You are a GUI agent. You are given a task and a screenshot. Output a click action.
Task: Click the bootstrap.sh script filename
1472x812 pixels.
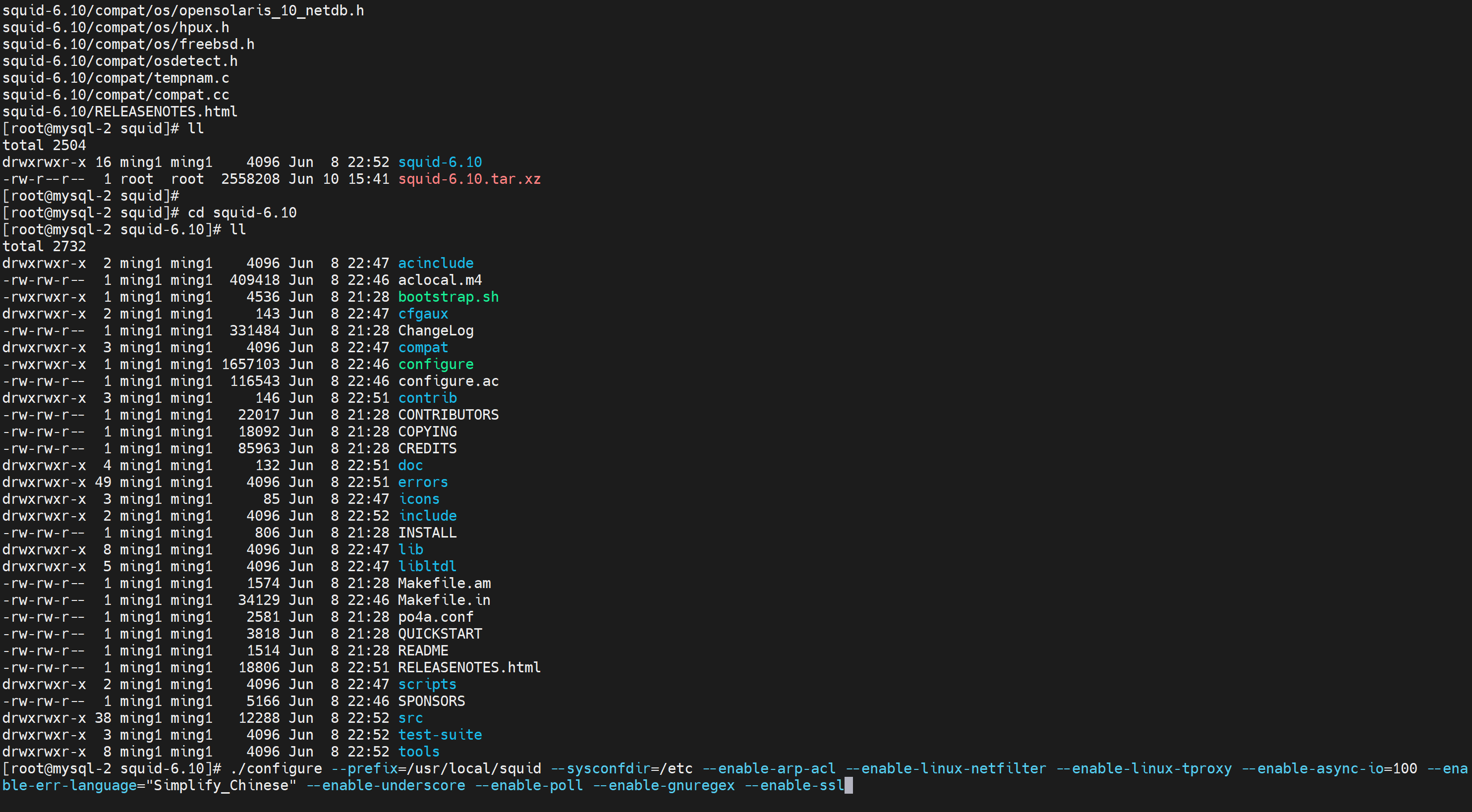(x=448, y=297)
